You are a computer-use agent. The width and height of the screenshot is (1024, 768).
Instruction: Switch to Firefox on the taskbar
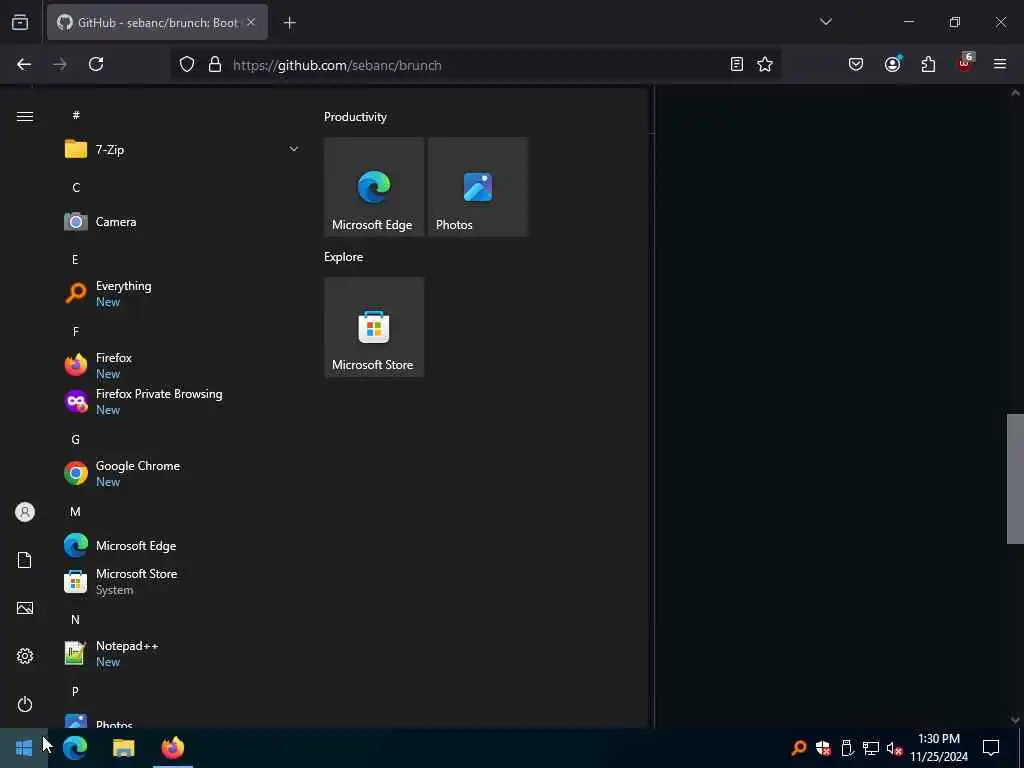(173, 748)
